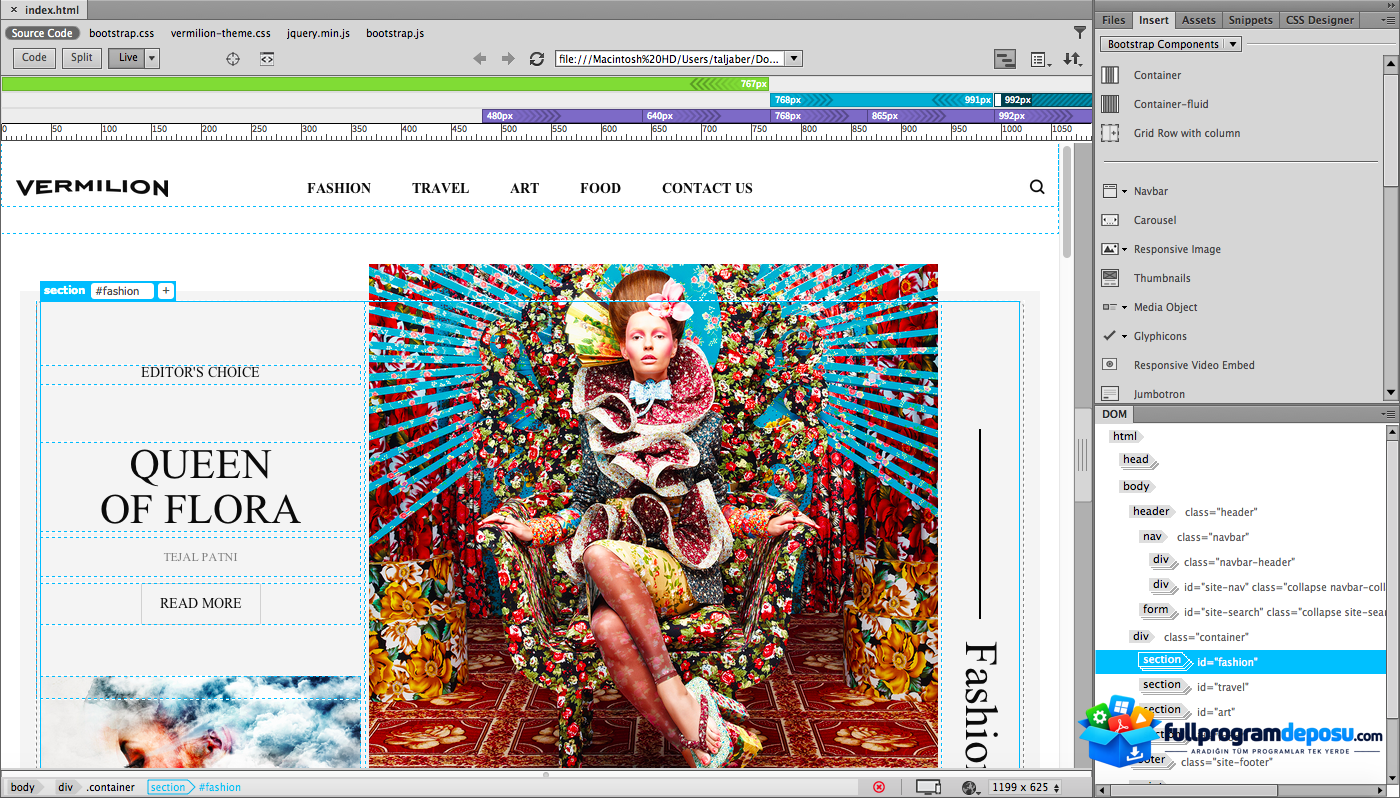Open the preview in browser globe icon

[x=969, y=787]
